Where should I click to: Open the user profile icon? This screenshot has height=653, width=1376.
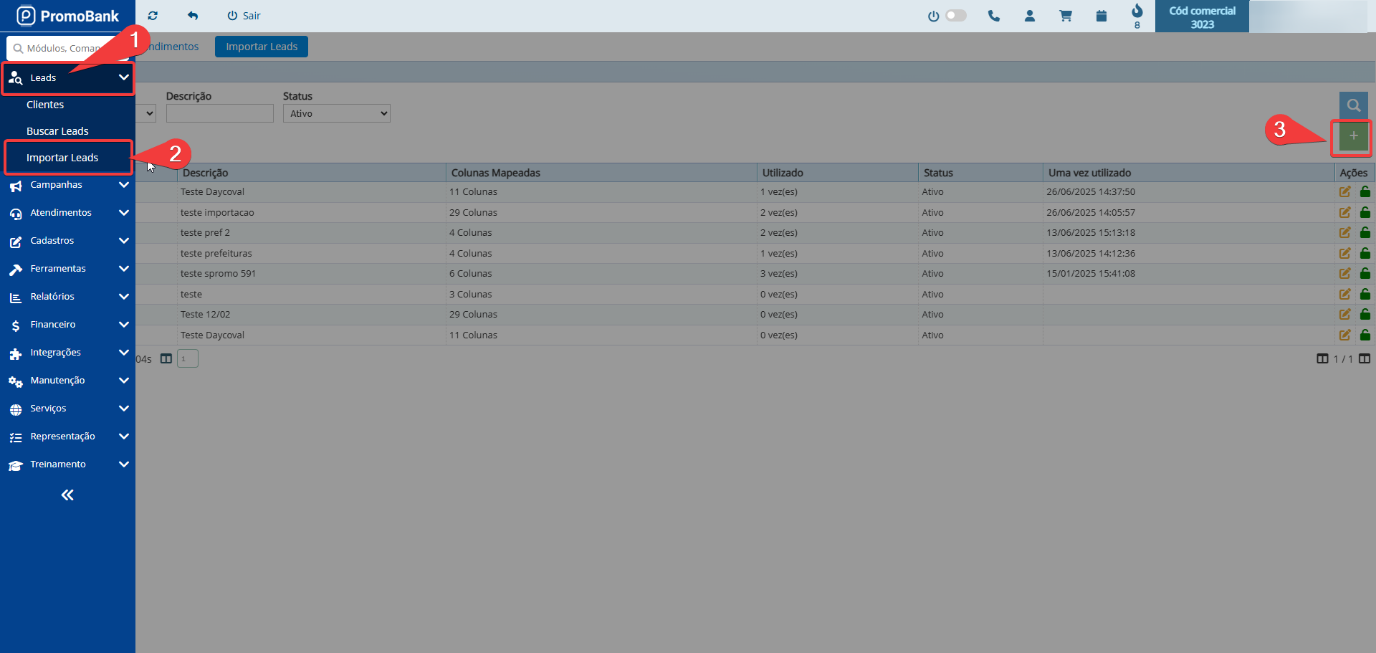1029,16
